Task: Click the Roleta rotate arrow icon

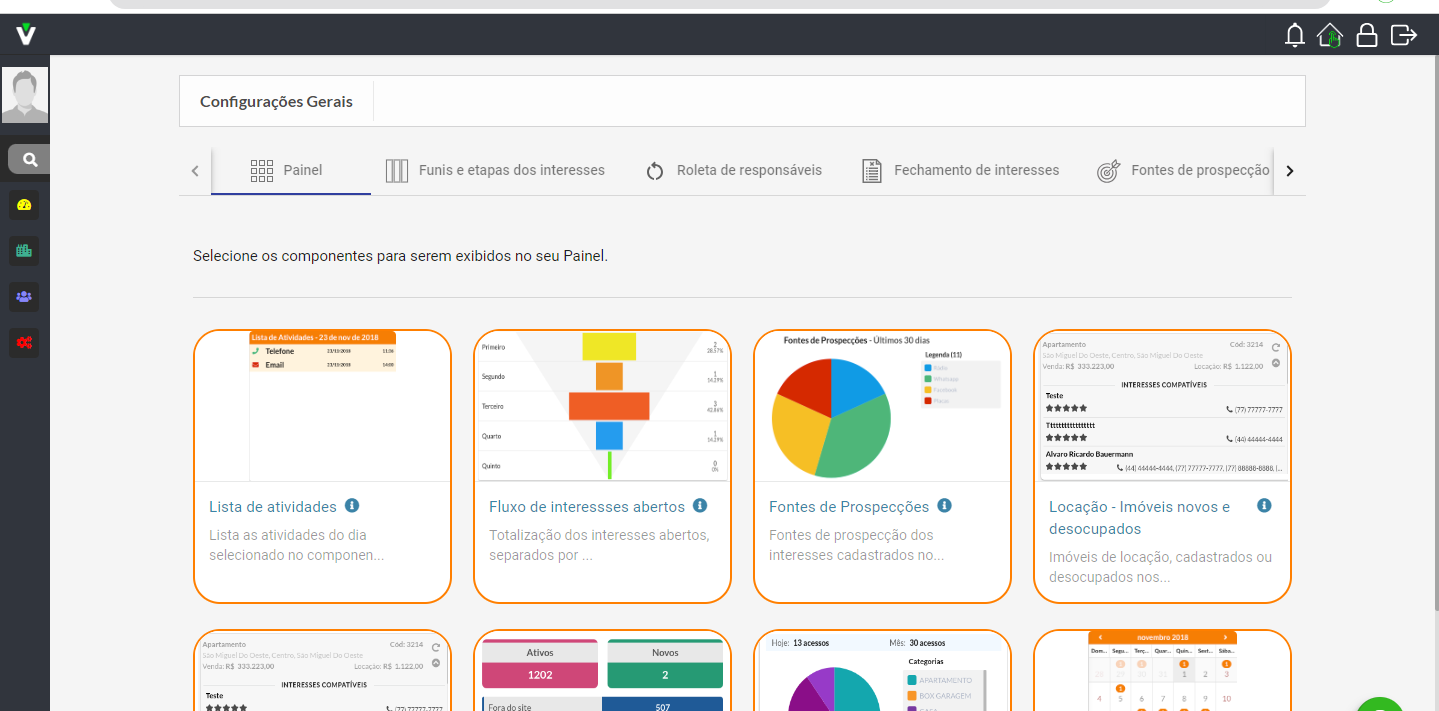Action: tap(655, 171)
